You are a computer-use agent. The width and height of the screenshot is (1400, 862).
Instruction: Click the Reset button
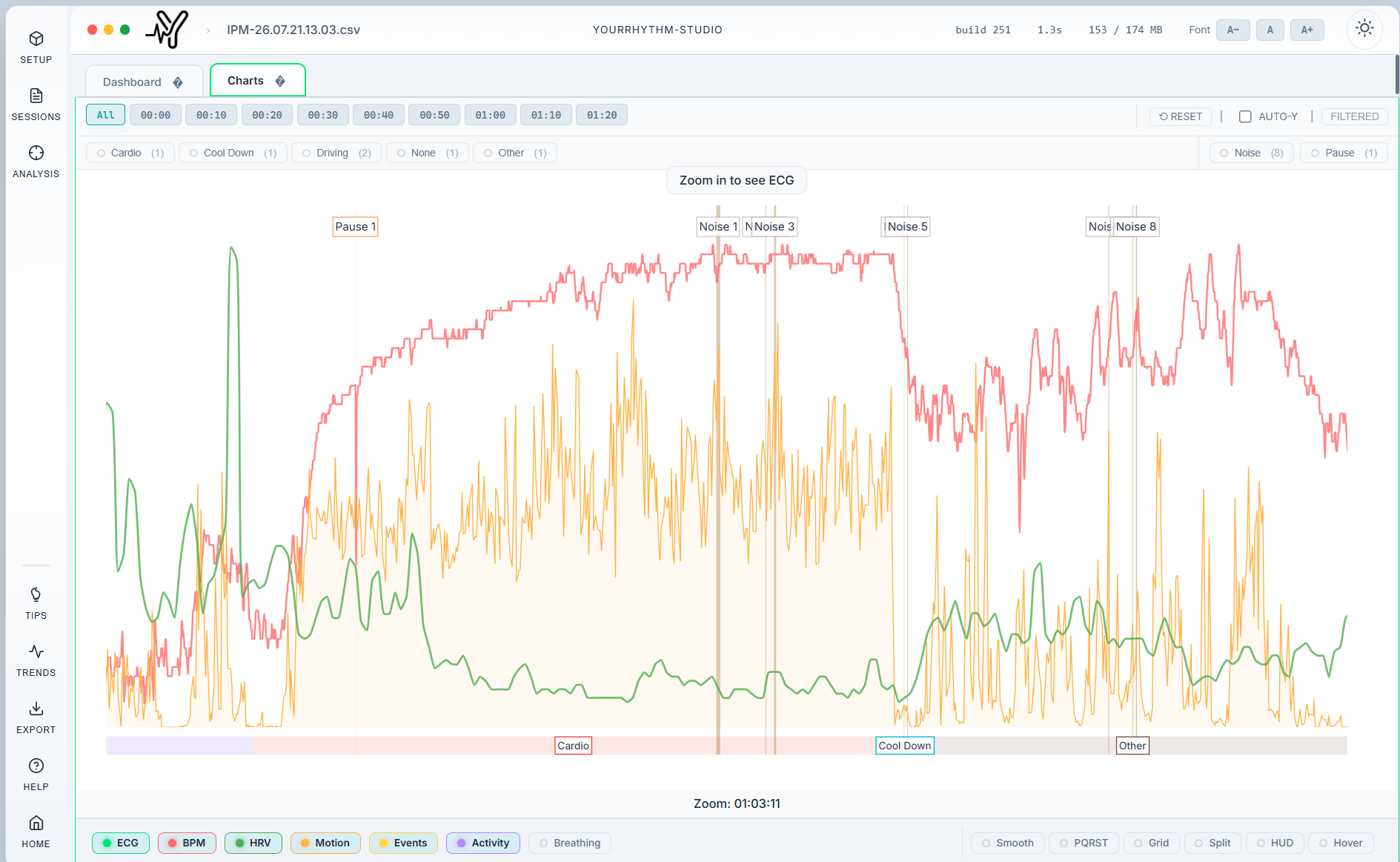pos(1181,116)
